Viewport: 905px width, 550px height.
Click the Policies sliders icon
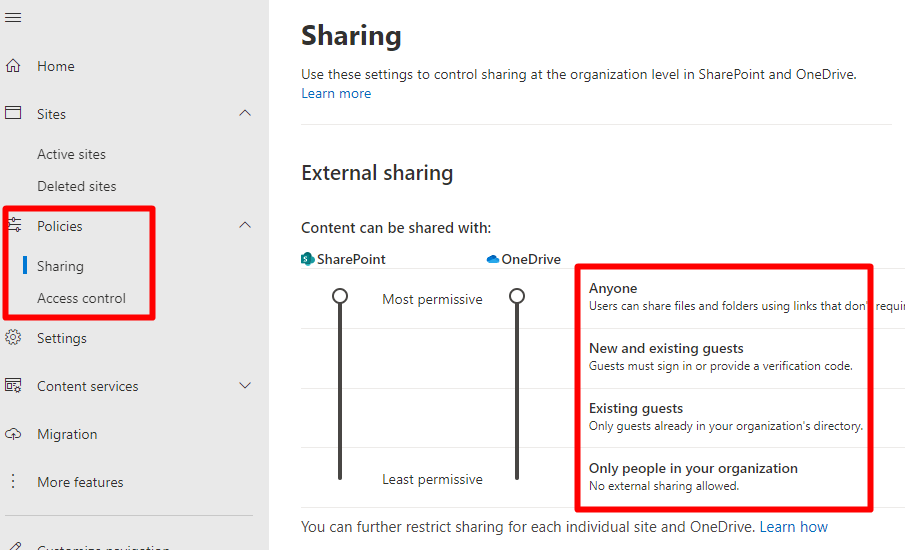pyautogui.click(x=14, y=226)
